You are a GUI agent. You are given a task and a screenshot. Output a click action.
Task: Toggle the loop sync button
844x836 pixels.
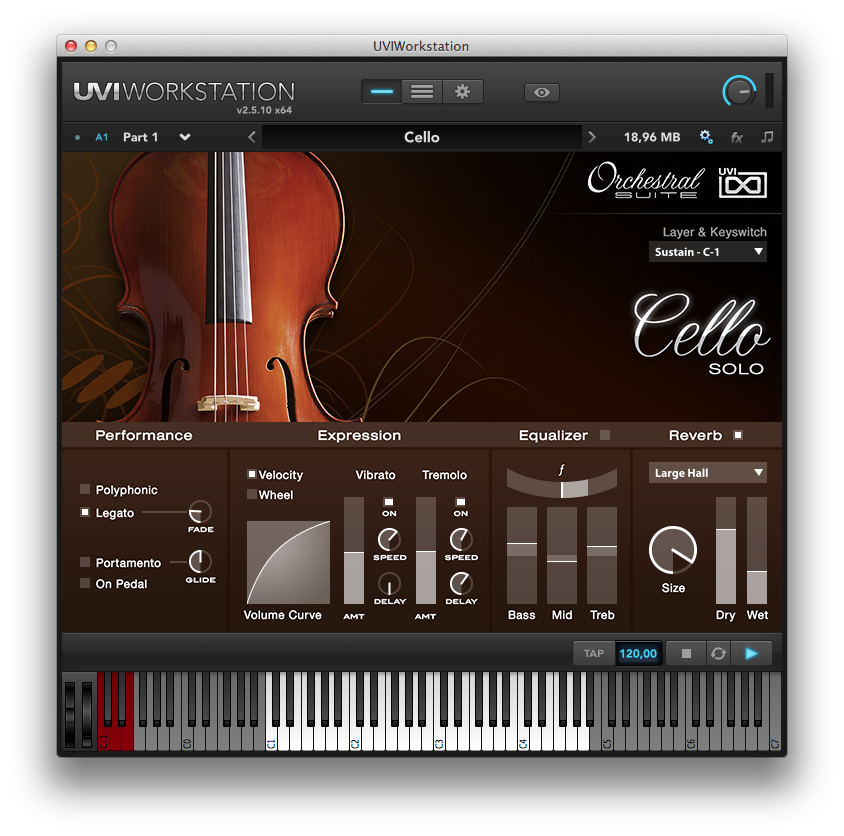[x=718, y=654]
